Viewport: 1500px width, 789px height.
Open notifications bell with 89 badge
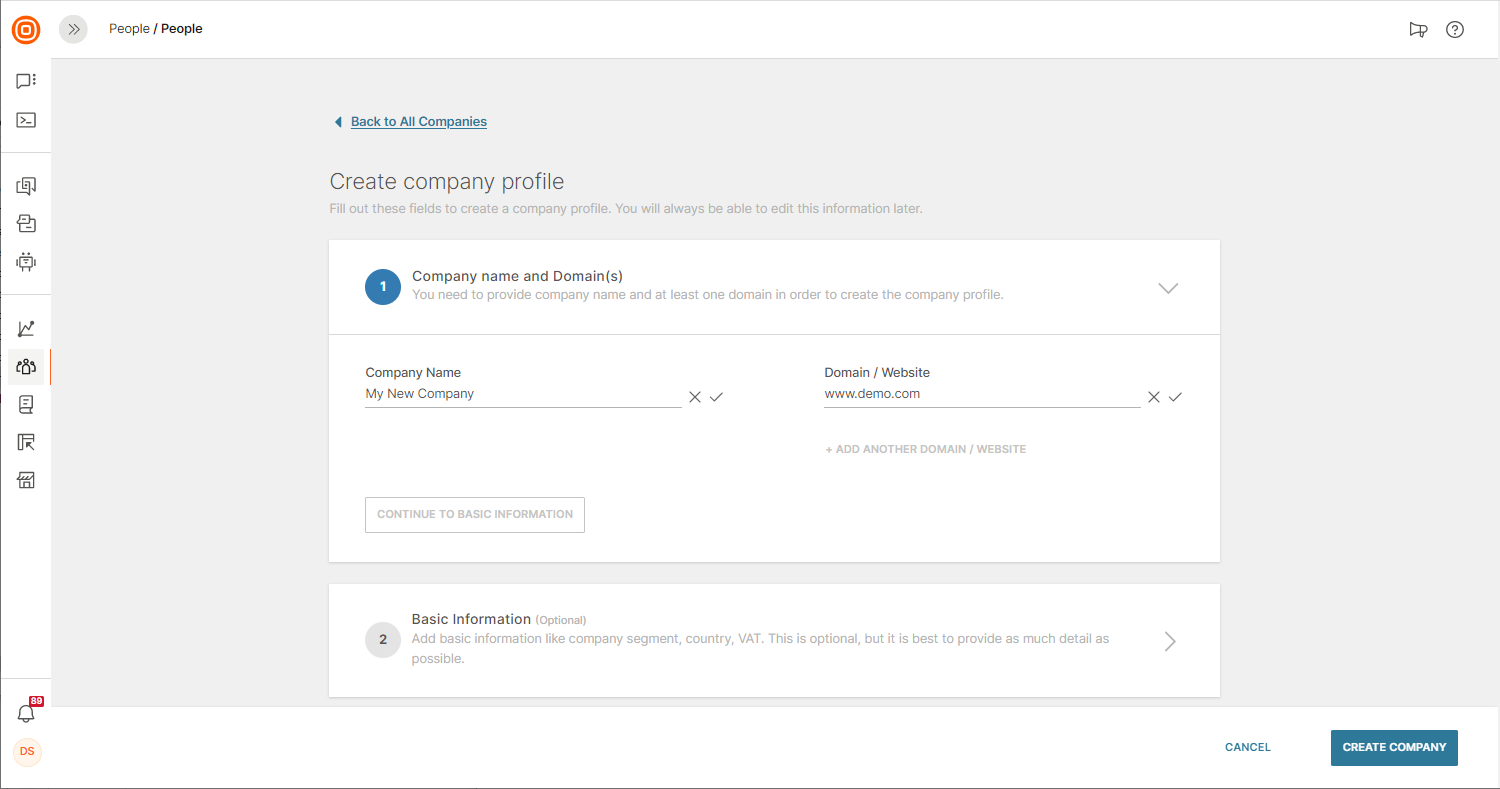click(26, 714)
